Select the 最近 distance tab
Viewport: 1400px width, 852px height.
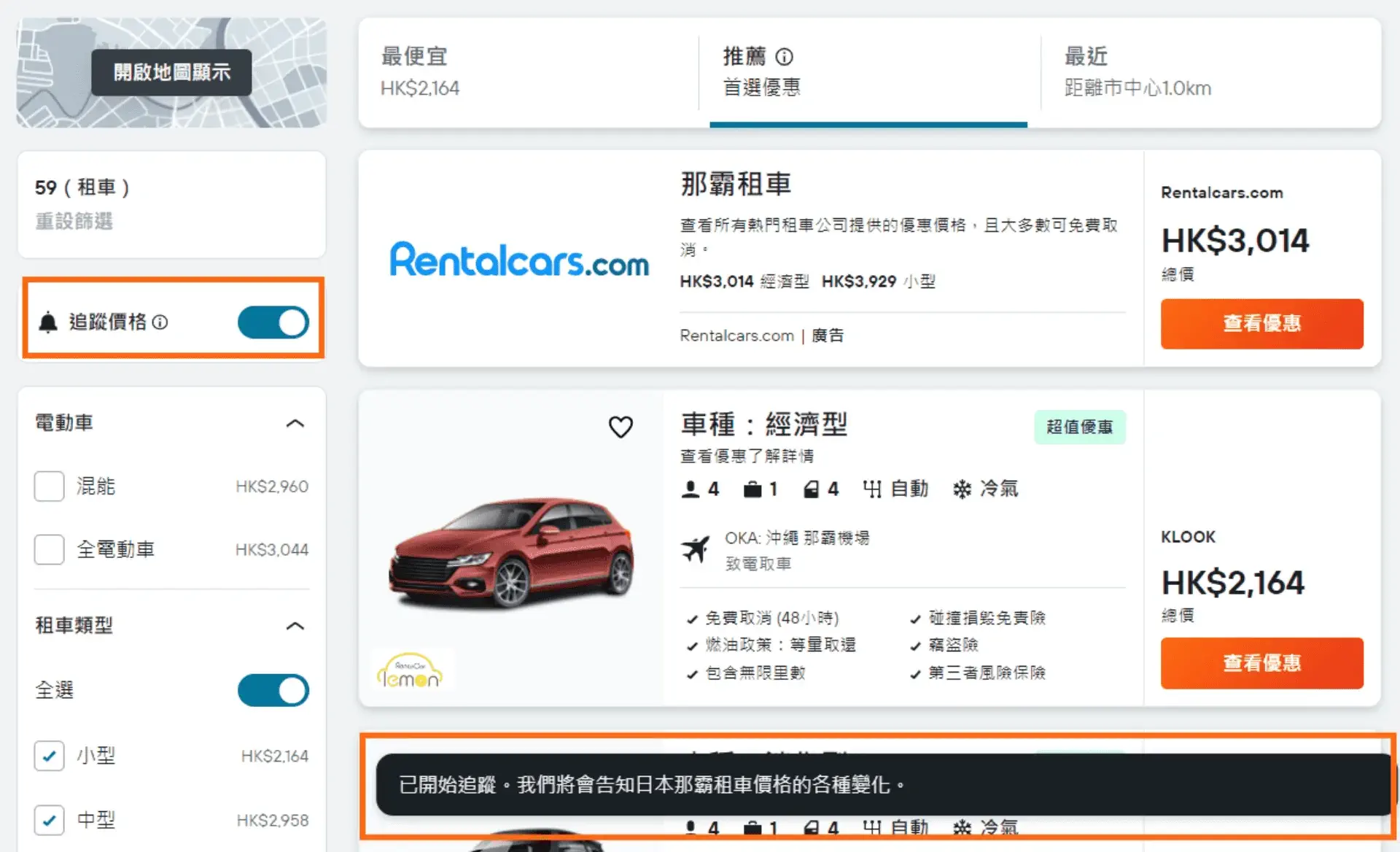[x=1210, y=72]
